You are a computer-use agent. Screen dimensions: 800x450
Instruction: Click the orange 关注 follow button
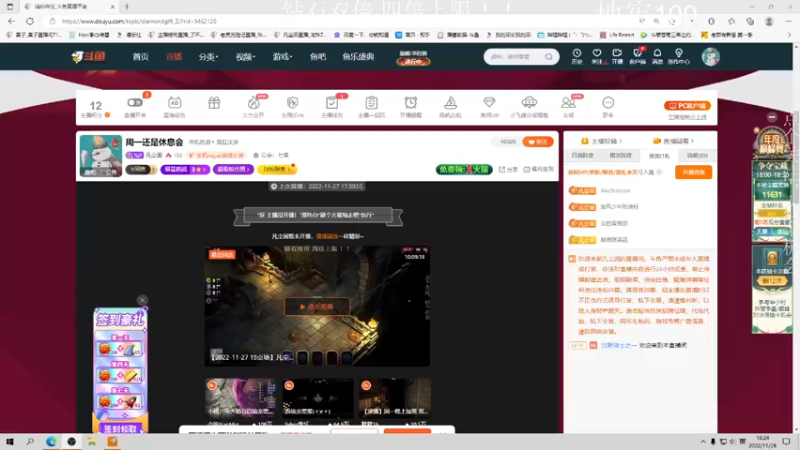coord(538,142)
